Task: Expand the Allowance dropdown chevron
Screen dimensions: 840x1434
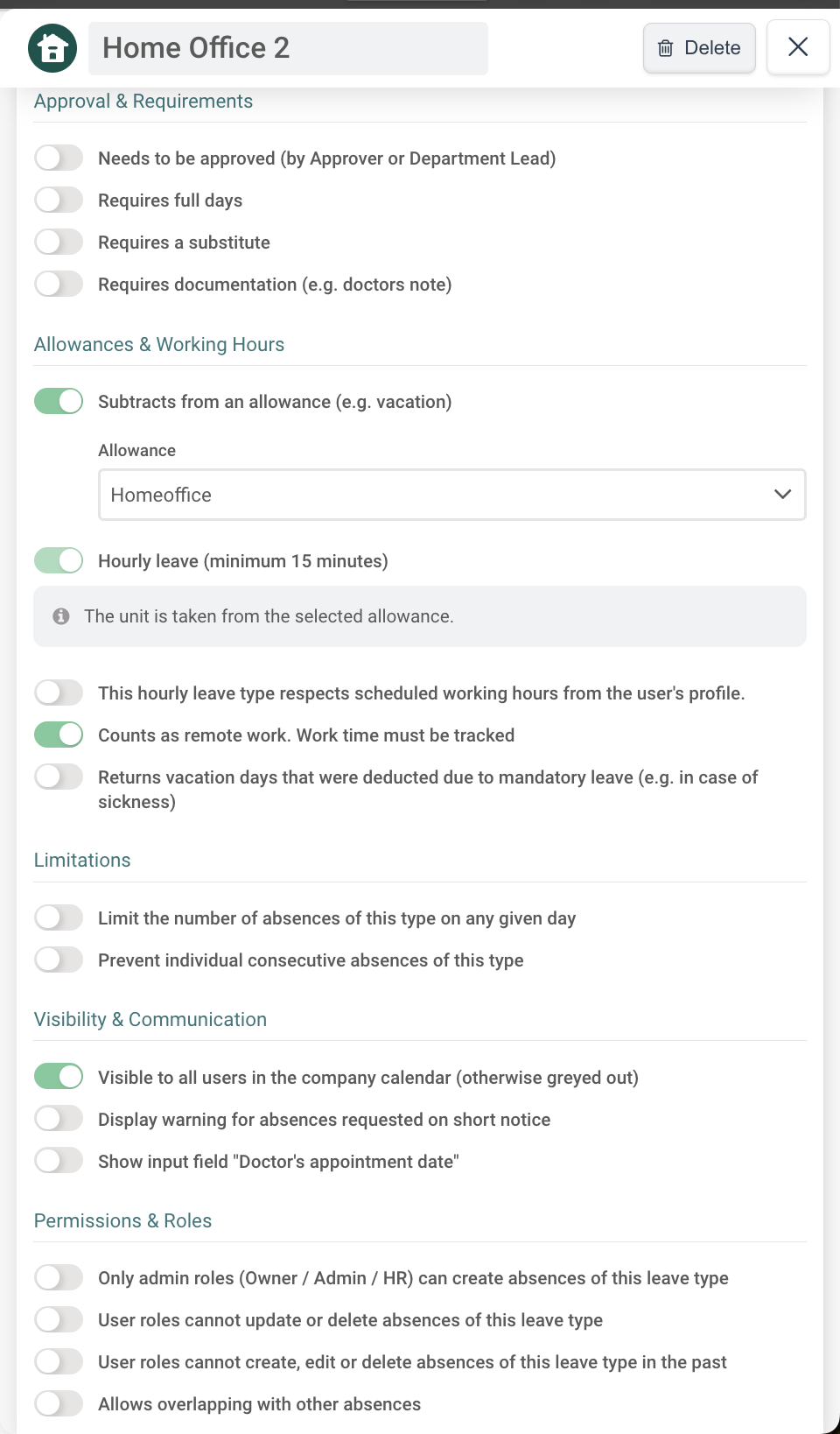Action: coord(782,495)
